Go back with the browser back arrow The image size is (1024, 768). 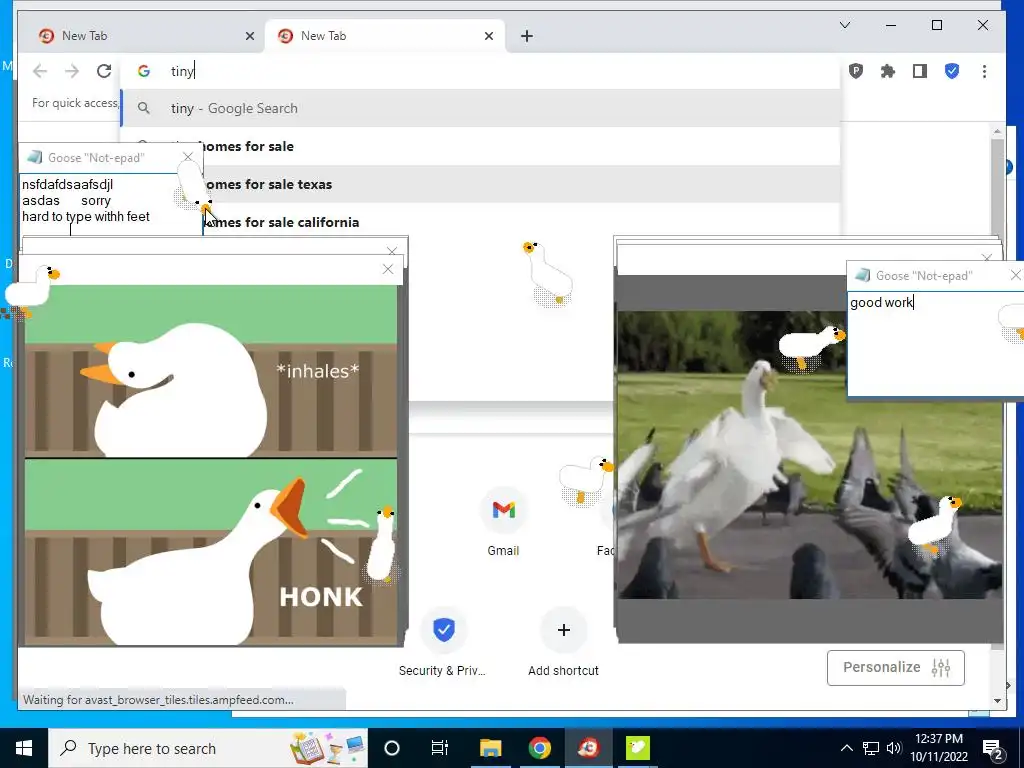(x=40, y=71)
